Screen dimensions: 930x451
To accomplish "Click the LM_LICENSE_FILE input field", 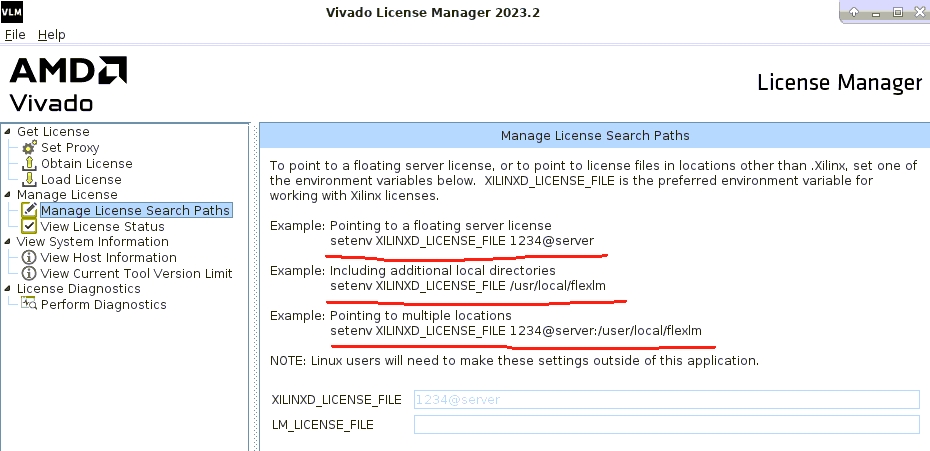I will click(667, 424).
